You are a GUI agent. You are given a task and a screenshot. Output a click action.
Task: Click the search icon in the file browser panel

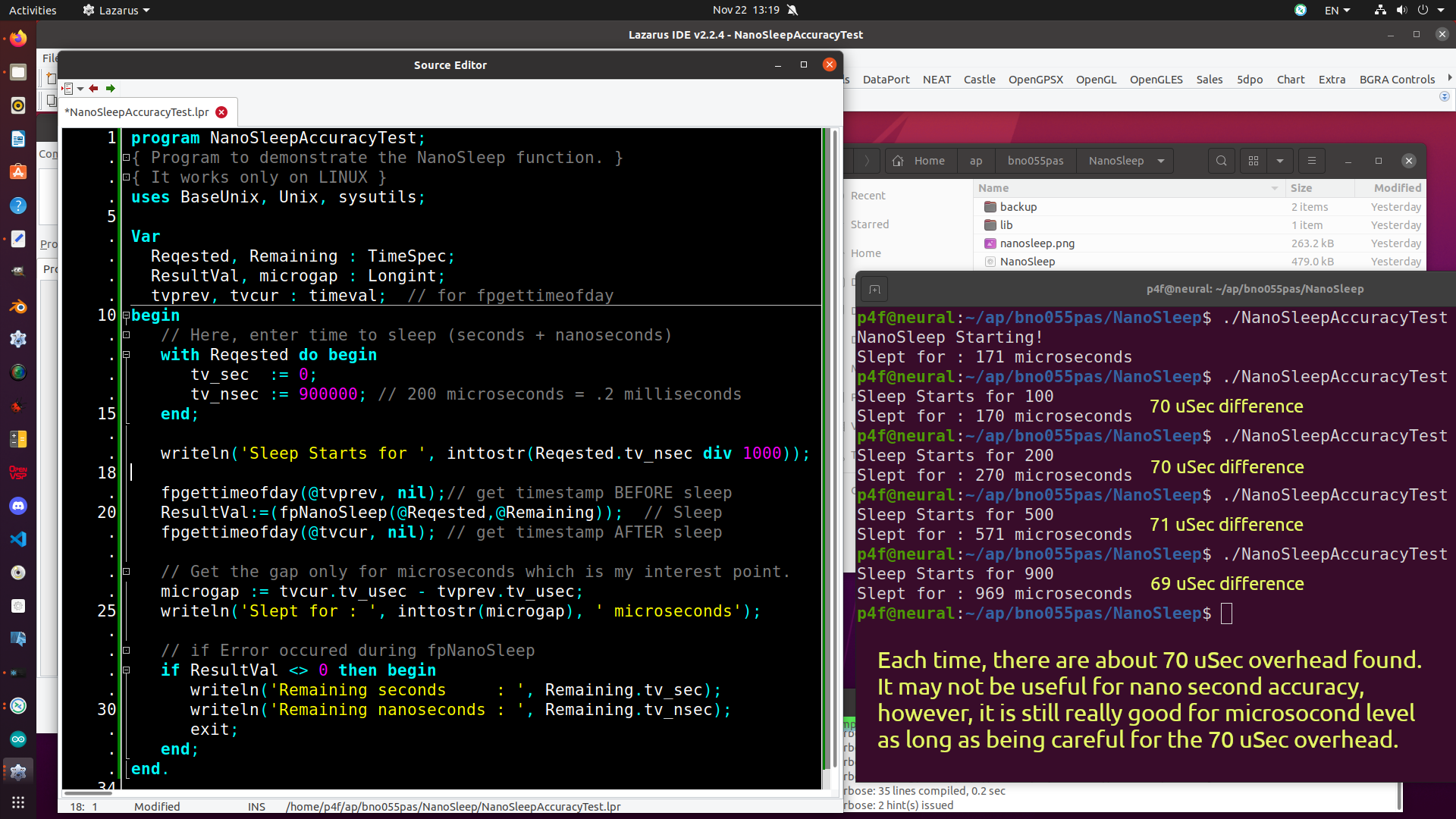click(1221, 160)
